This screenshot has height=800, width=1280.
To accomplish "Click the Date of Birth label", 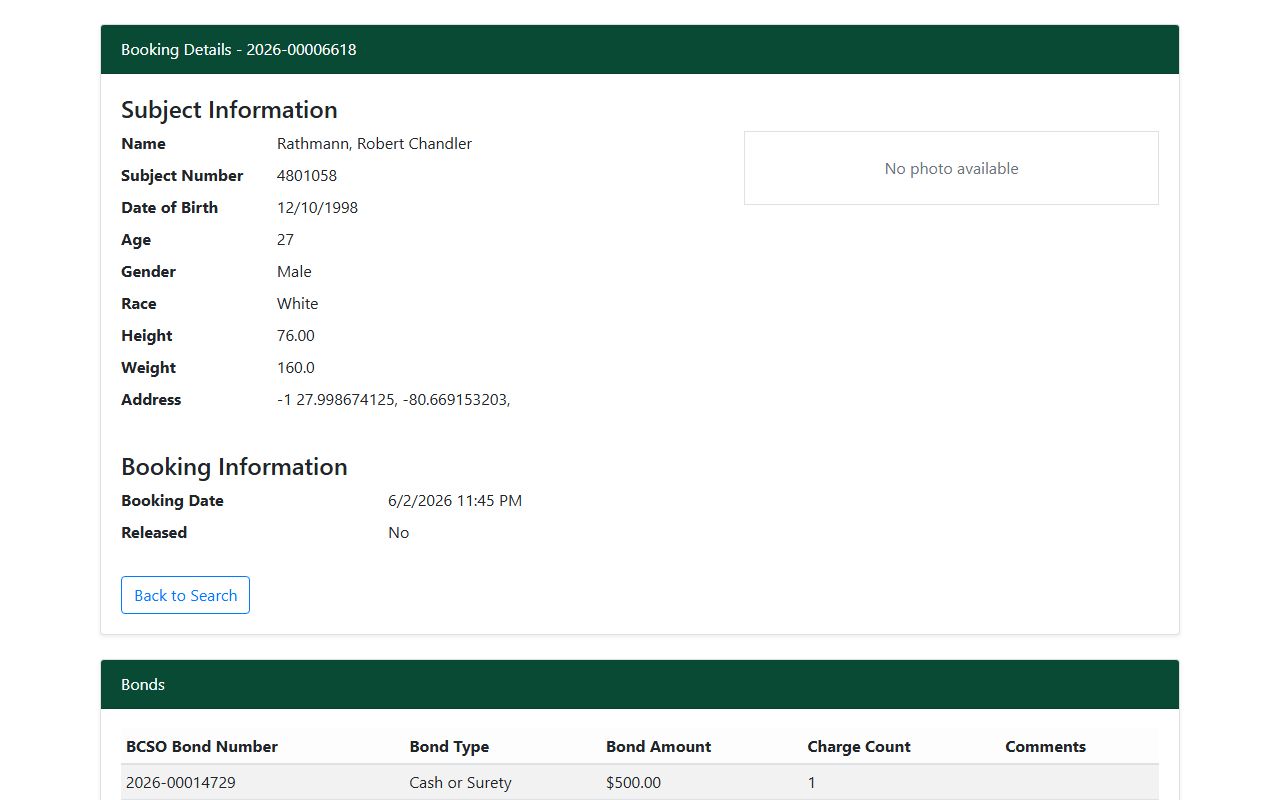I will coord(169,208).
